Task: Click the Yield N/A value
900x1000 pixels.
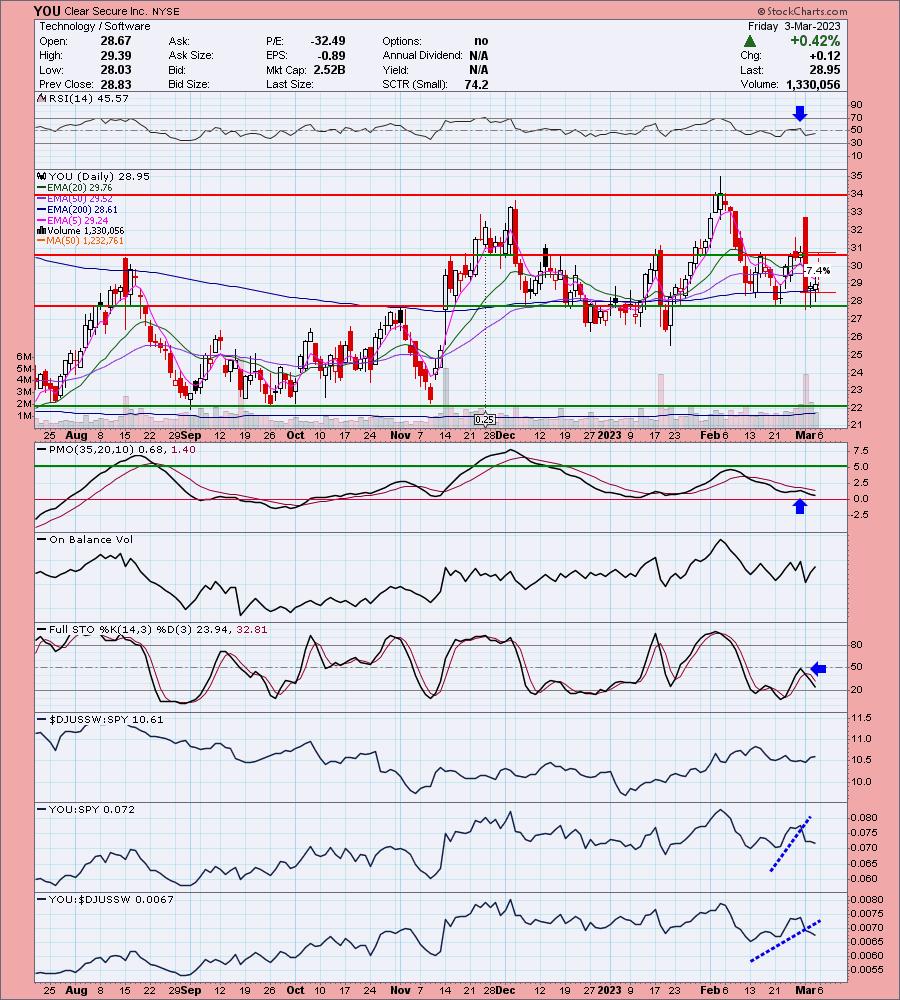Action: click(478, 70)
